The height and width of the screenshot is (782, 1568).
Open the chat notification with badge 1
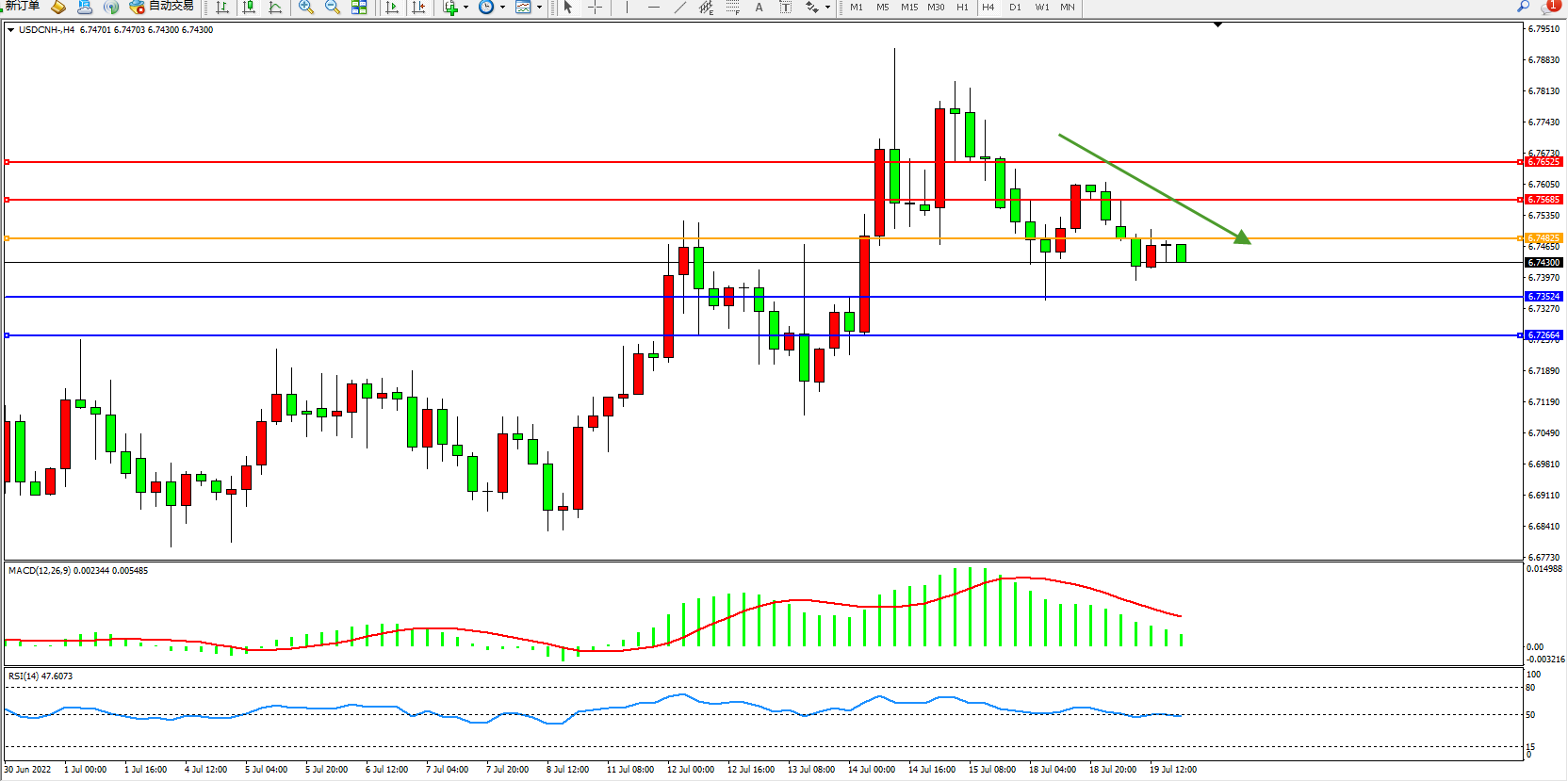[x=1550, y=7]
